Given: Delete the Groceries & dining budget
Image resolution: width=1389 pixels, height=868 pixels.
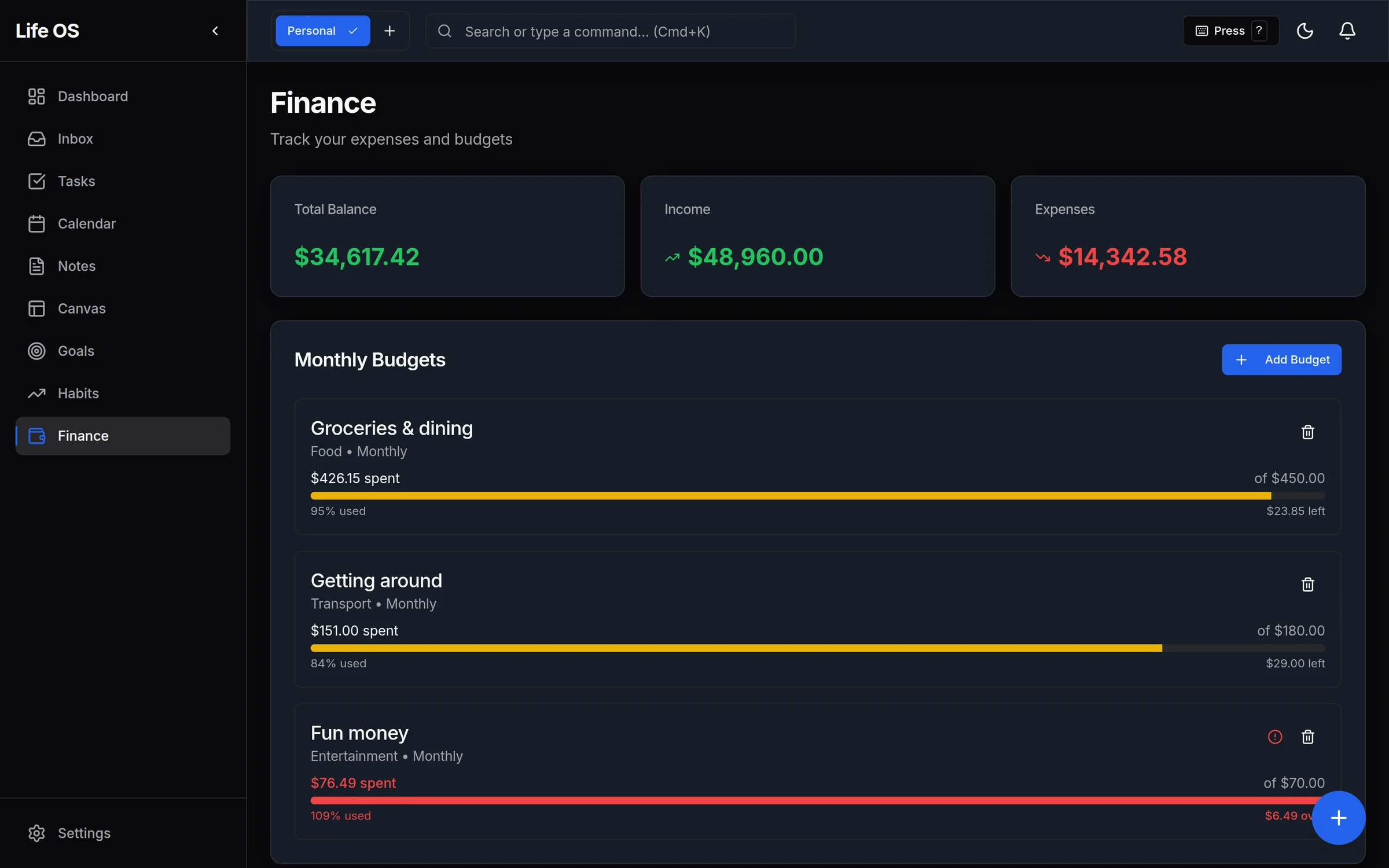Looking at the screenshot, I should pos(1308,432).
